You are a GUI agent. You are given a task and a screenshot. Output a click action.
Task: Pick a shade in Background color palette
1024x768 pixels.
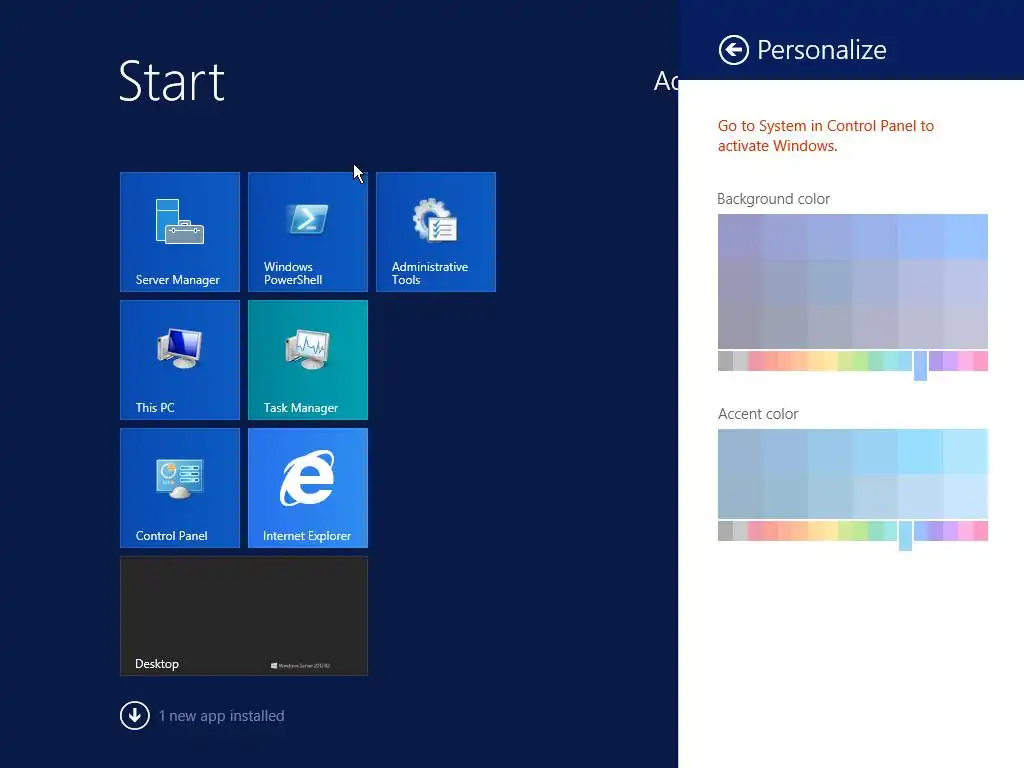[x=852, y=281]
